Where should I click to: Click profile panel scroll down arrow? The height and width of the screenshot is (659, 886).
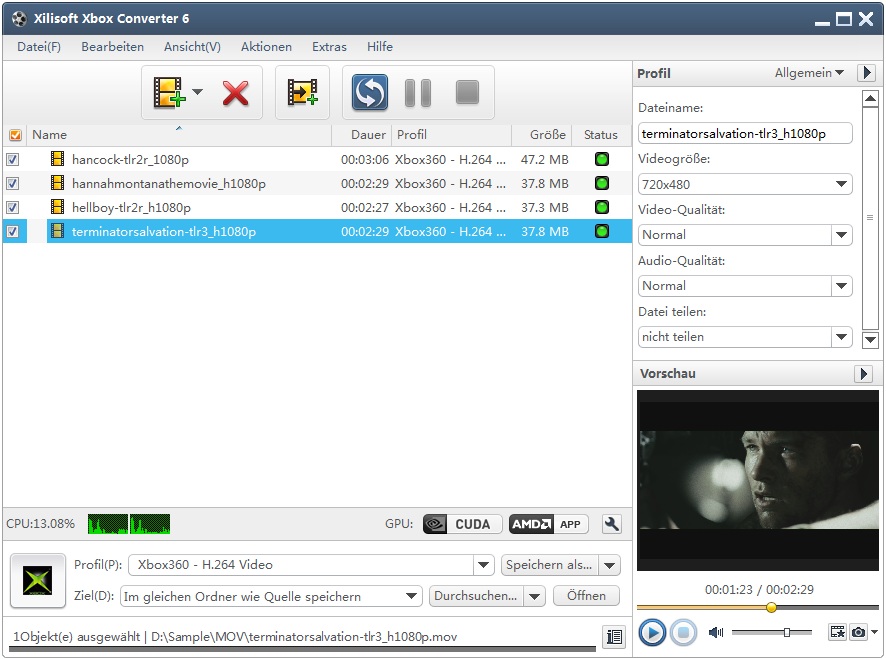pyautogui.click(x=870, y=340)
